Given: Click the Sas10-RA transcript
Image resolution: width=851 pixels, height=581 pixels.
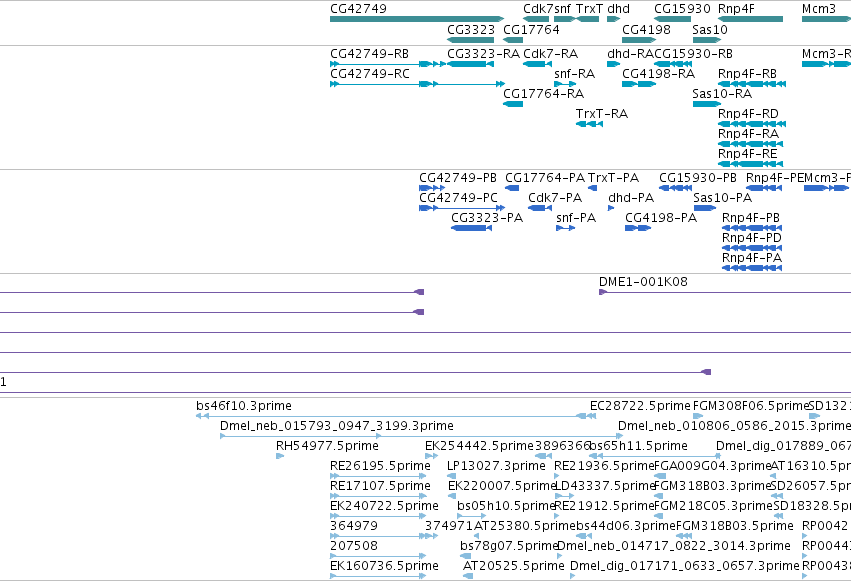Looking at the screenshot, I should [707, 104].
